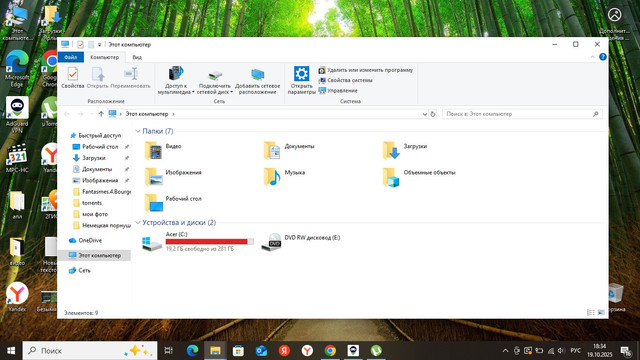Show hidden tray icons chevron
The height and width of the screenshot is (360, 640).
[505, 351]
